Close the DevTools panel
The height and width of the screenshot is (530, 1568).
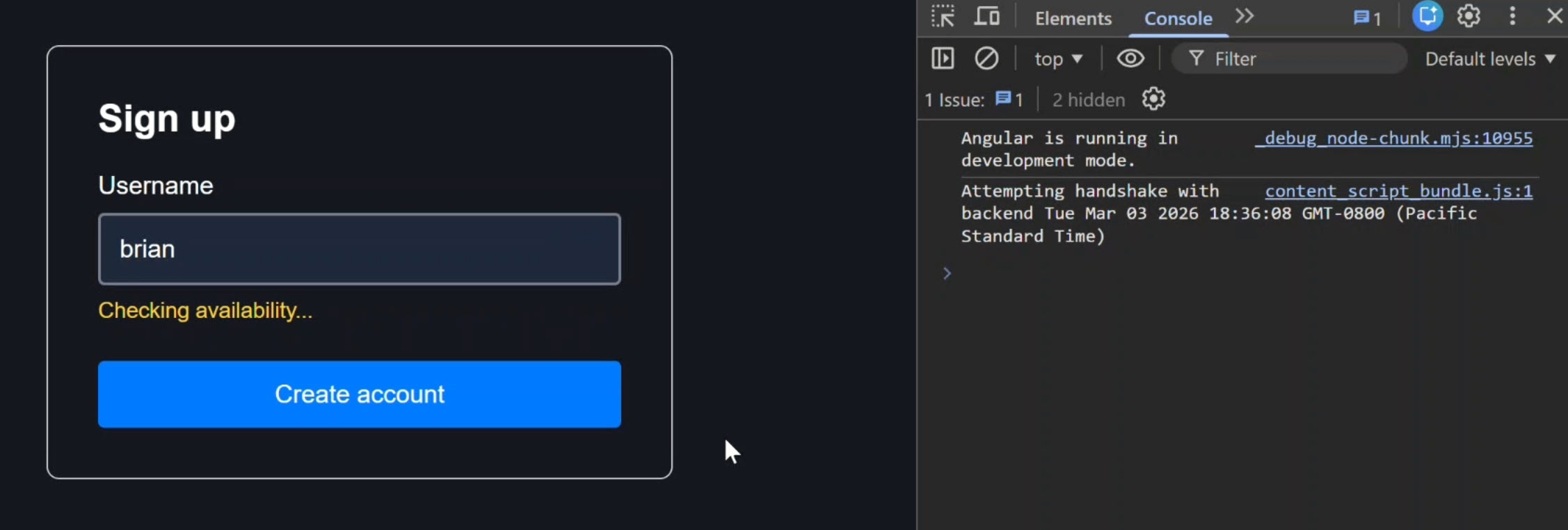[1555, 16]
